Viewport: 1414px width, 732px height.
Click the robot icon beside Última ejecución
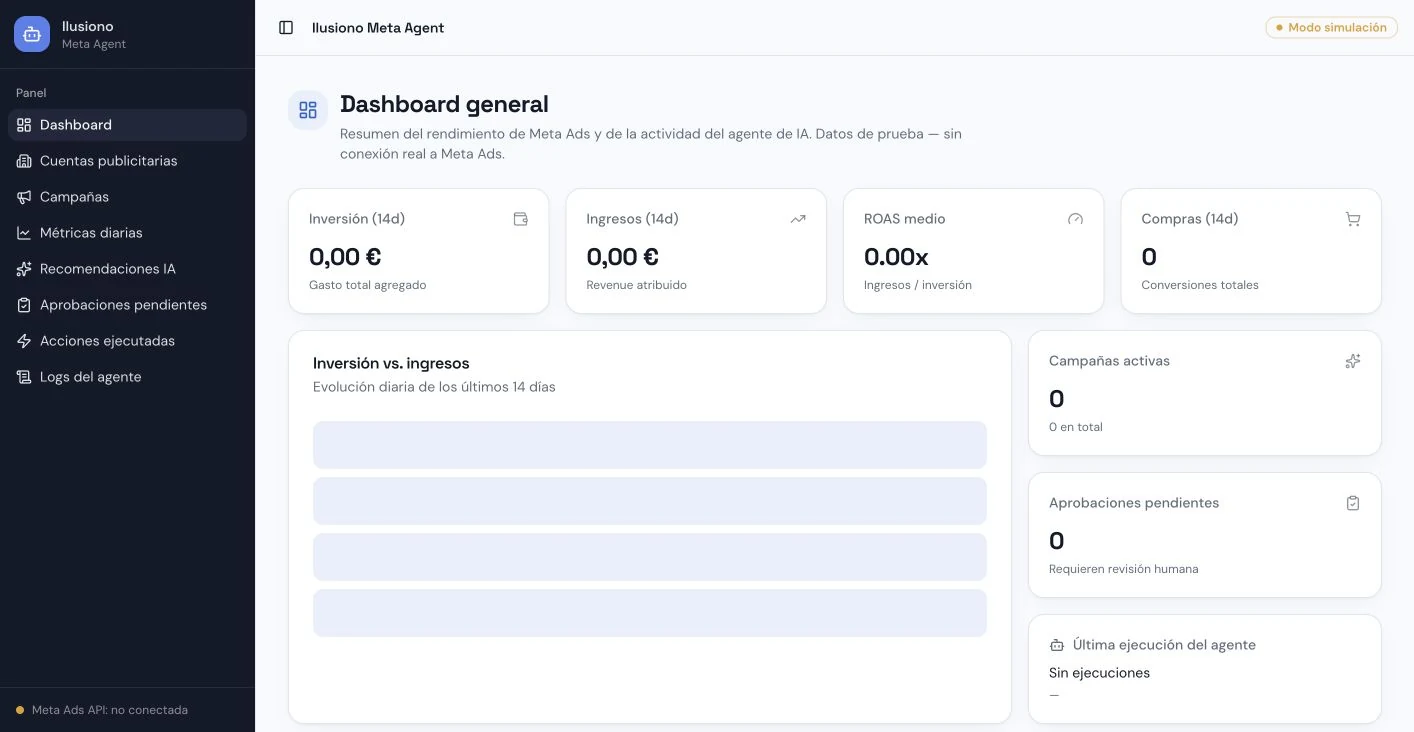click(x=1057, y=645)
